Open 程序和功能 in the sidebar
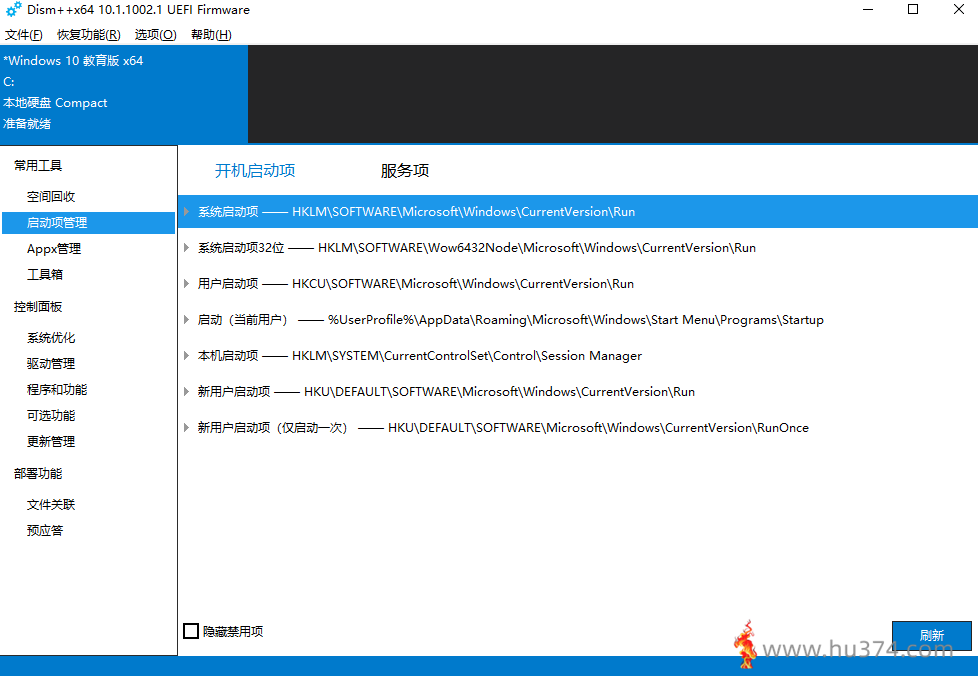Viewport: 978px width, 676px height. click(57, 390)
